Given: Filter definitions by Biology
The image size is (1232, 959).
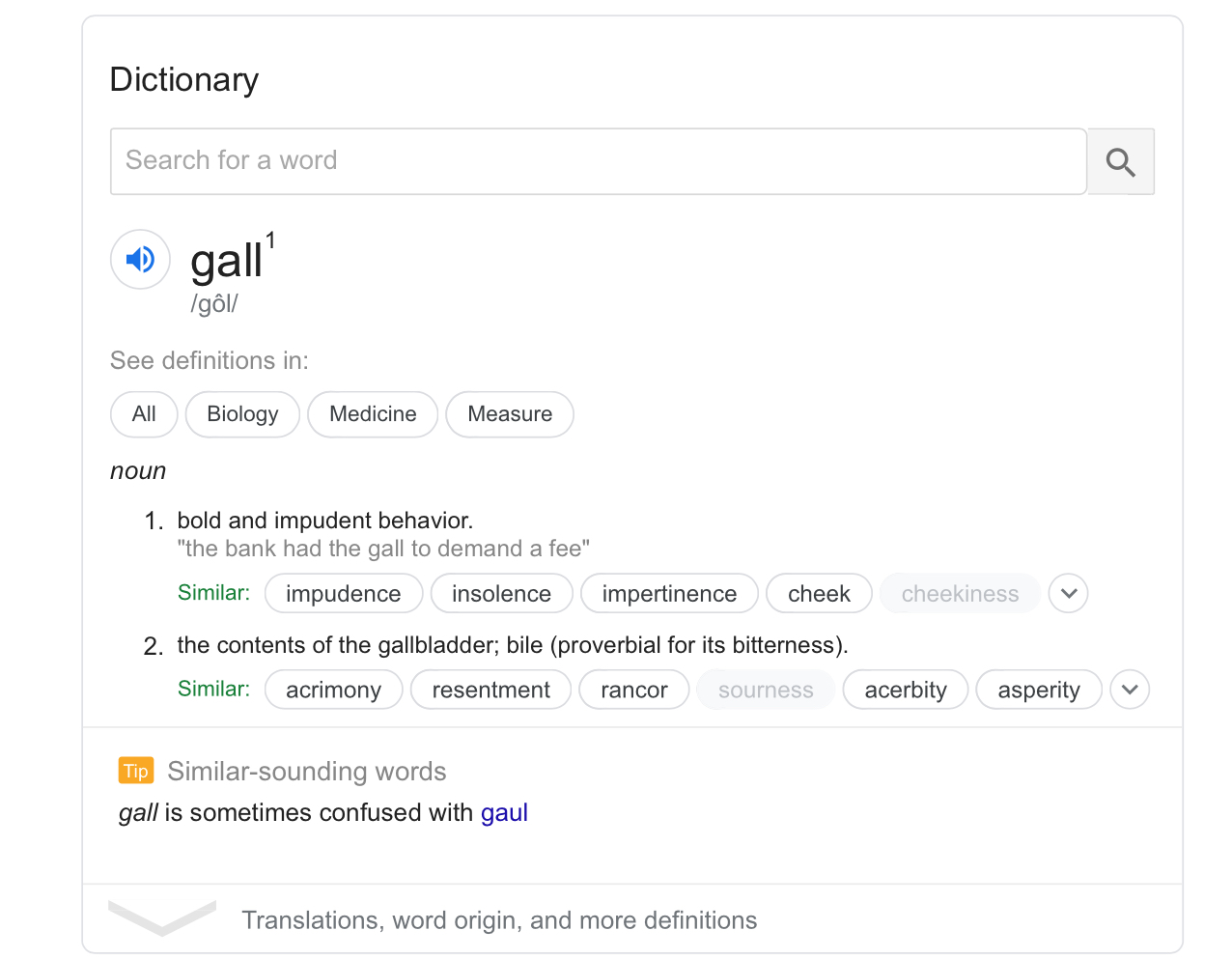Looking at the screenshot, I should click(242, 414).
